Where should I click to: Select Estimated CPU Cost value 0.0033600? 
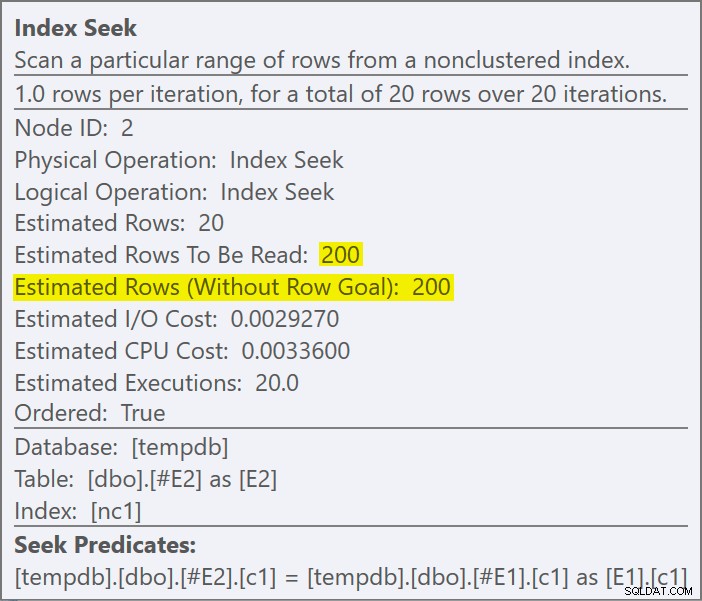[x=296, y=351]
